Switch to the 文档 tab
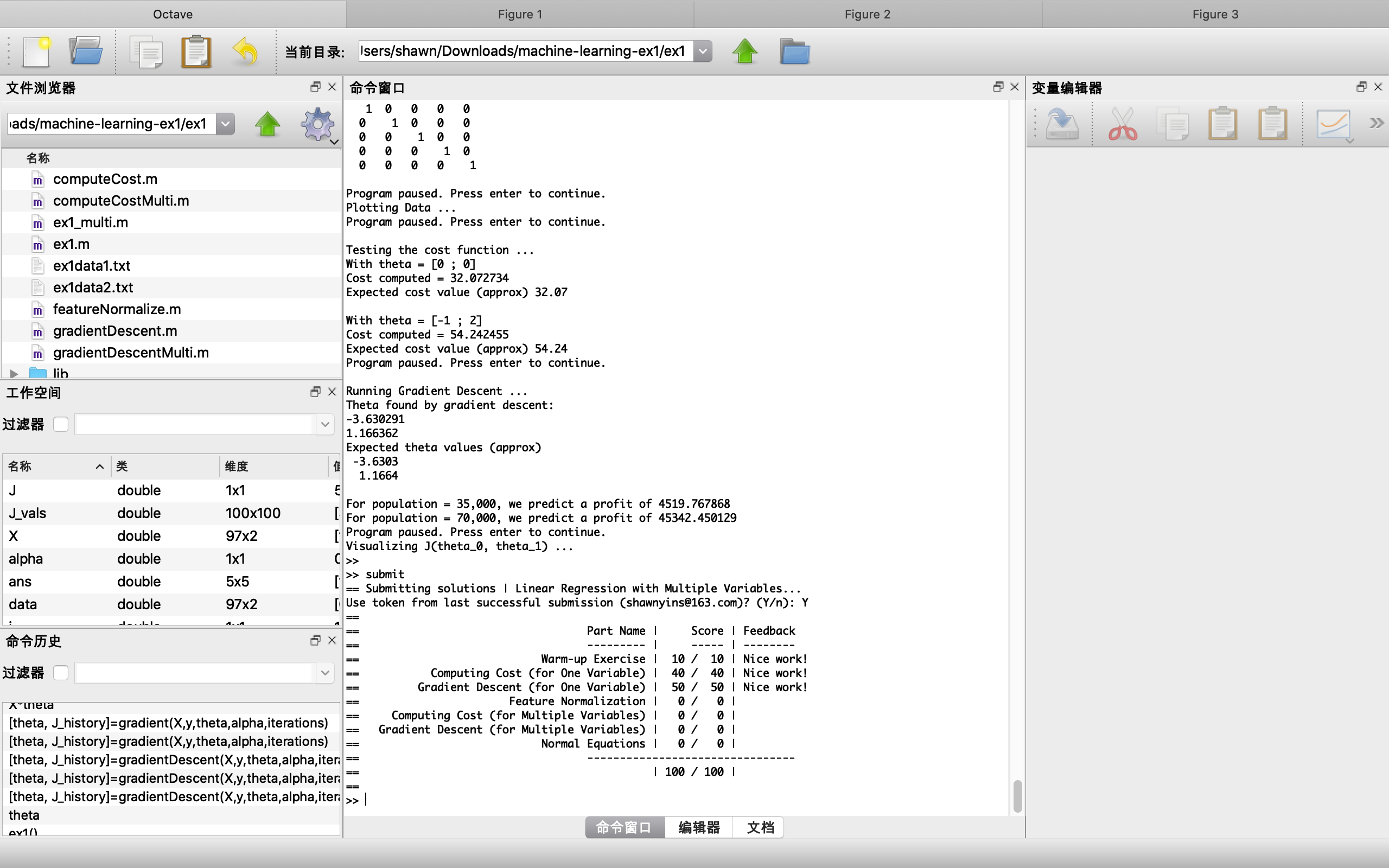1389x868 pixels. coord(760,827)
